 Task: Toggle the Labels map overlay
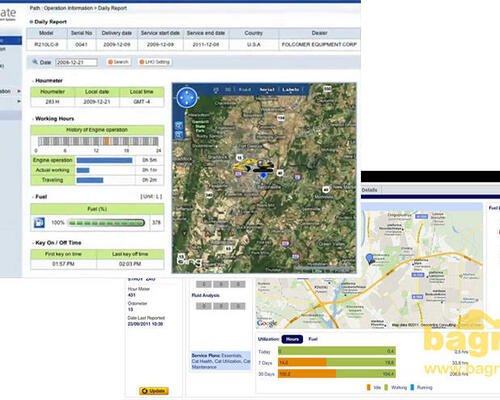(x=291, y=90)
